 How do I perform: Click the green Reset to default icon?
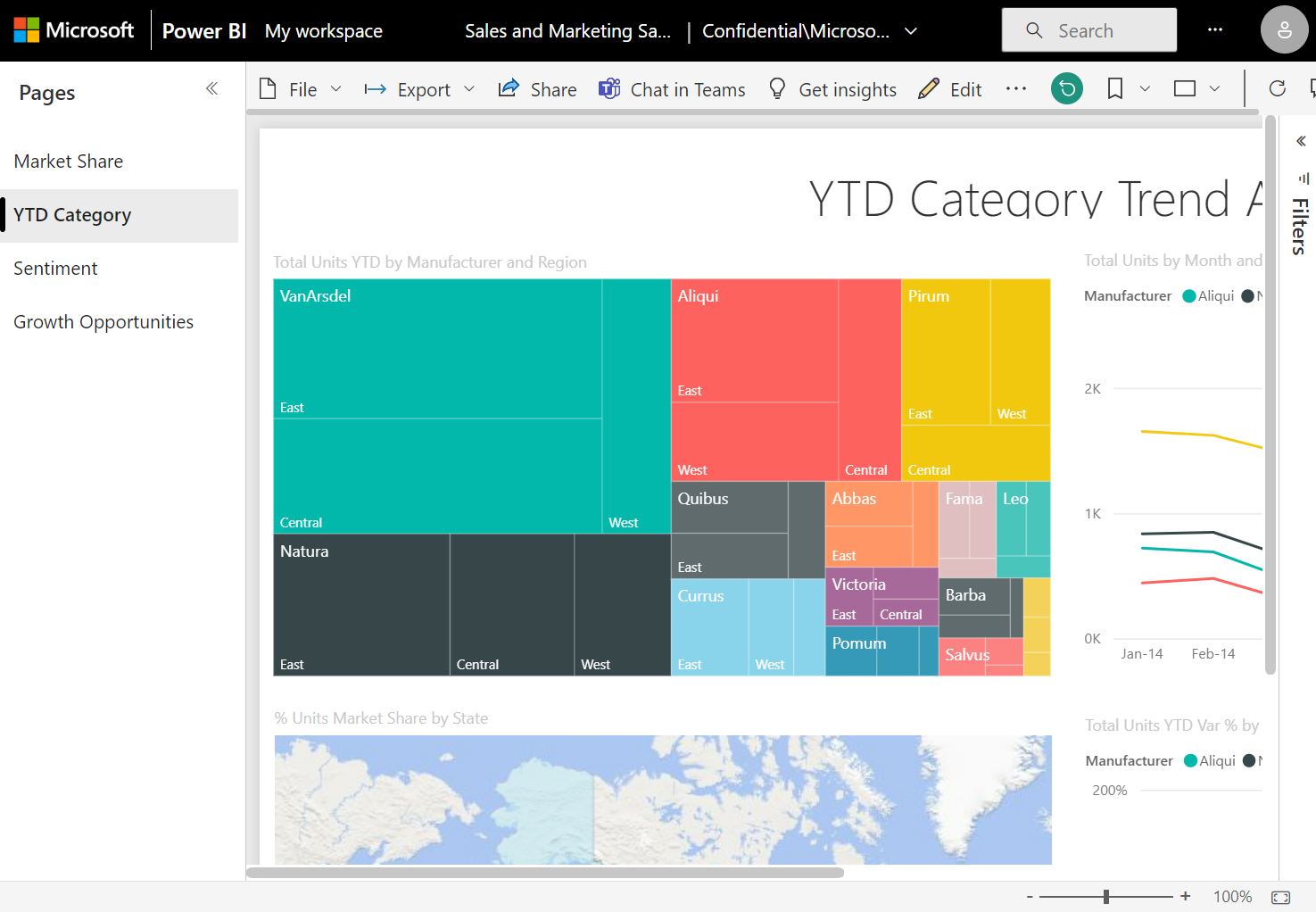coord(1066,88)
